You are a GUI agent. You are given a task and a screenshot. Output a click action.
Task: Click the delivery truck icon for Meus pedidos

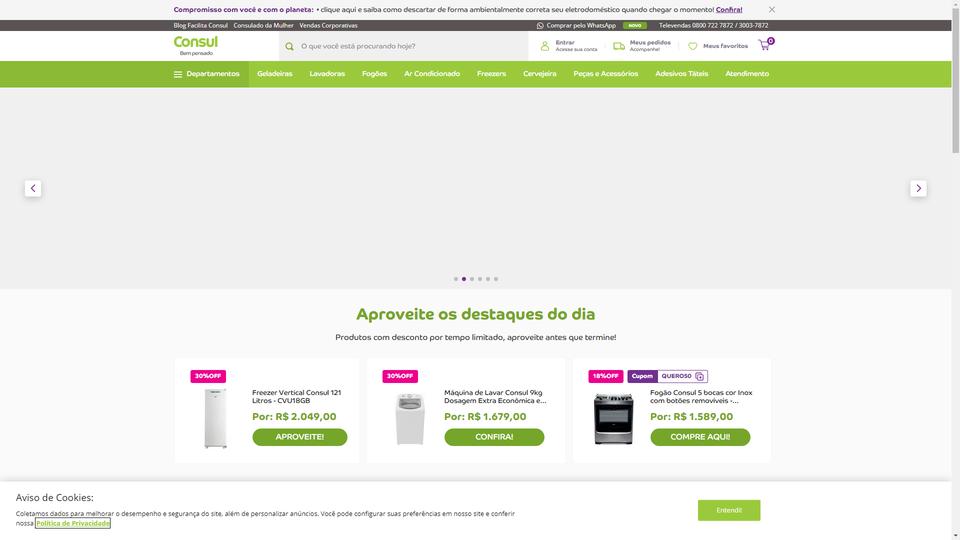[x=619, y=46]
